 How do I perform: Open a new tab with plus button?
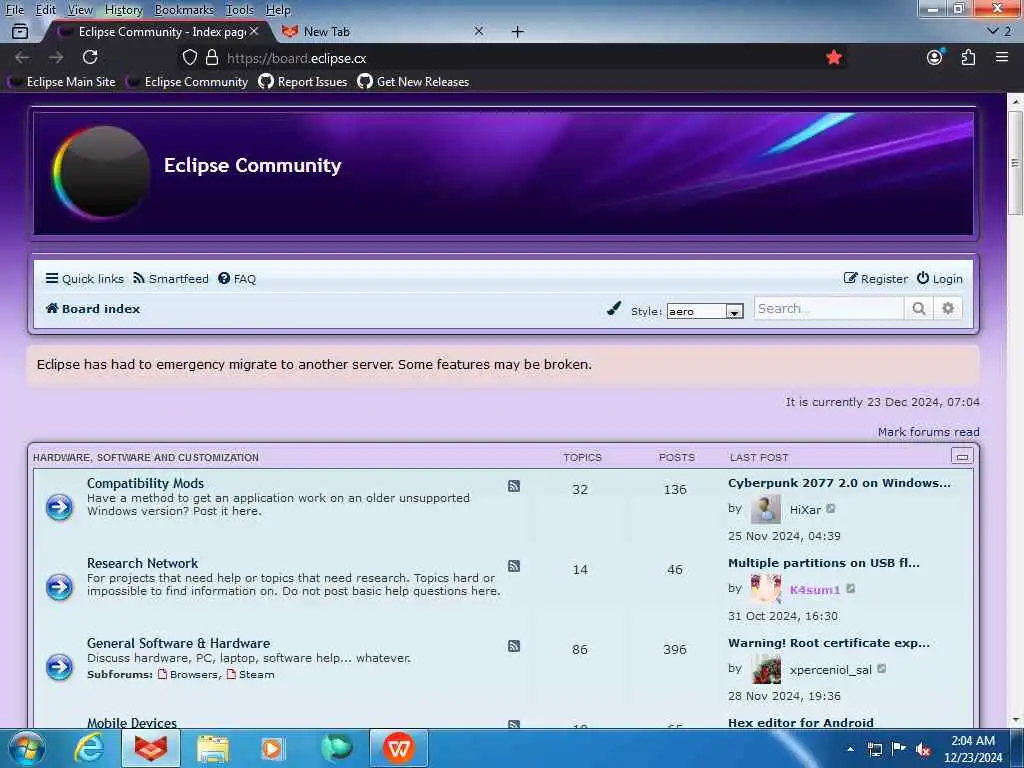pos(517,31)
